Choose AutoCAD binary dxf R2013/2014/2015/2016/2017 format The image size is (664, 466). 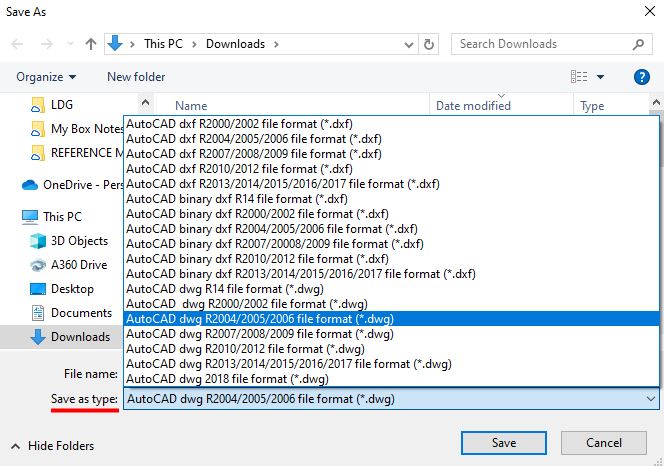[391, 274]
